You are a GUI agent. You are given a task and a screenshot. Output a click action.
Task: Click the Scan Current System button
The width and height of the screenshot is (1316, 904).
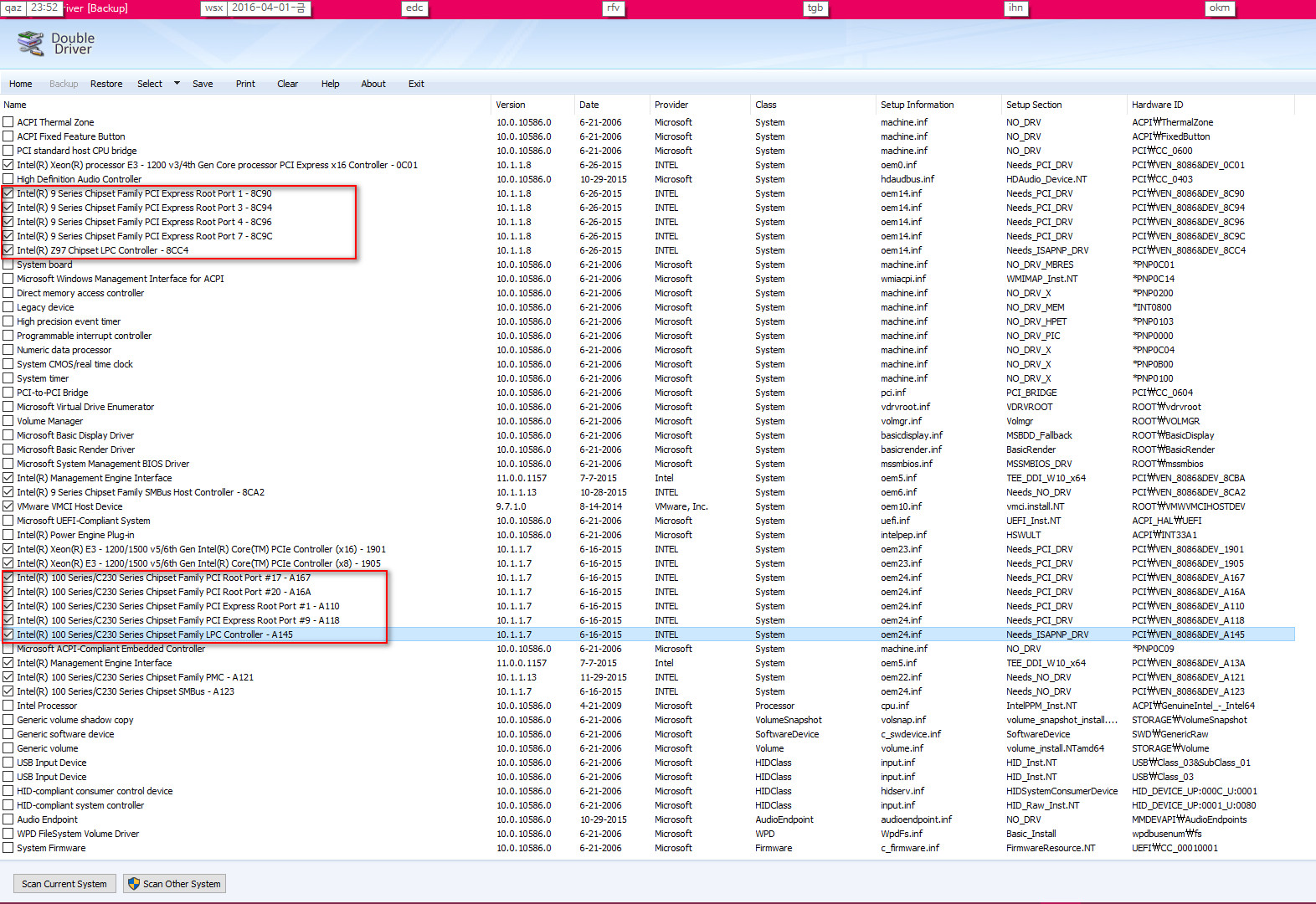pos(64,884)
